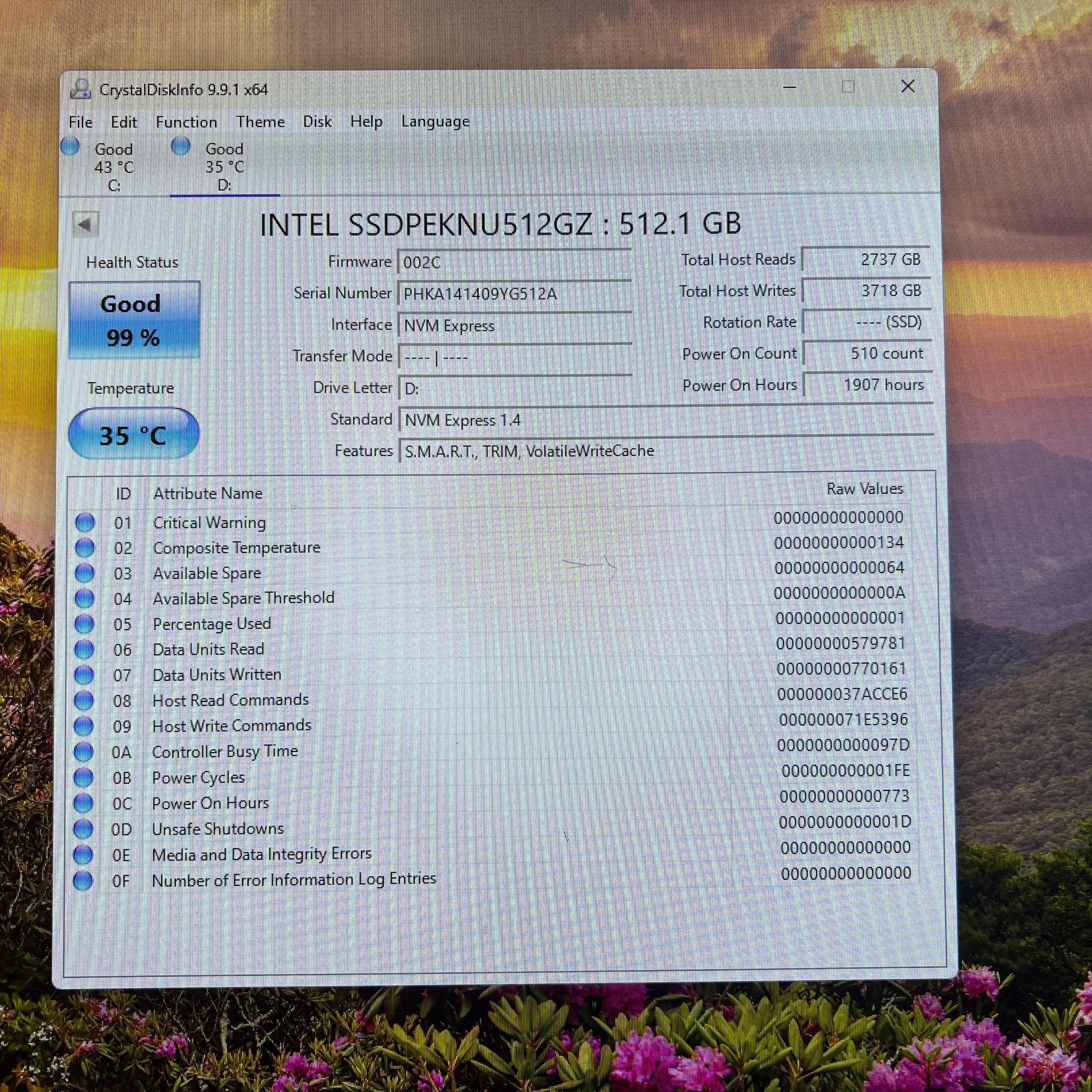
Task: Click the blue status dot for Data Units Read
Action: [84, 649]
